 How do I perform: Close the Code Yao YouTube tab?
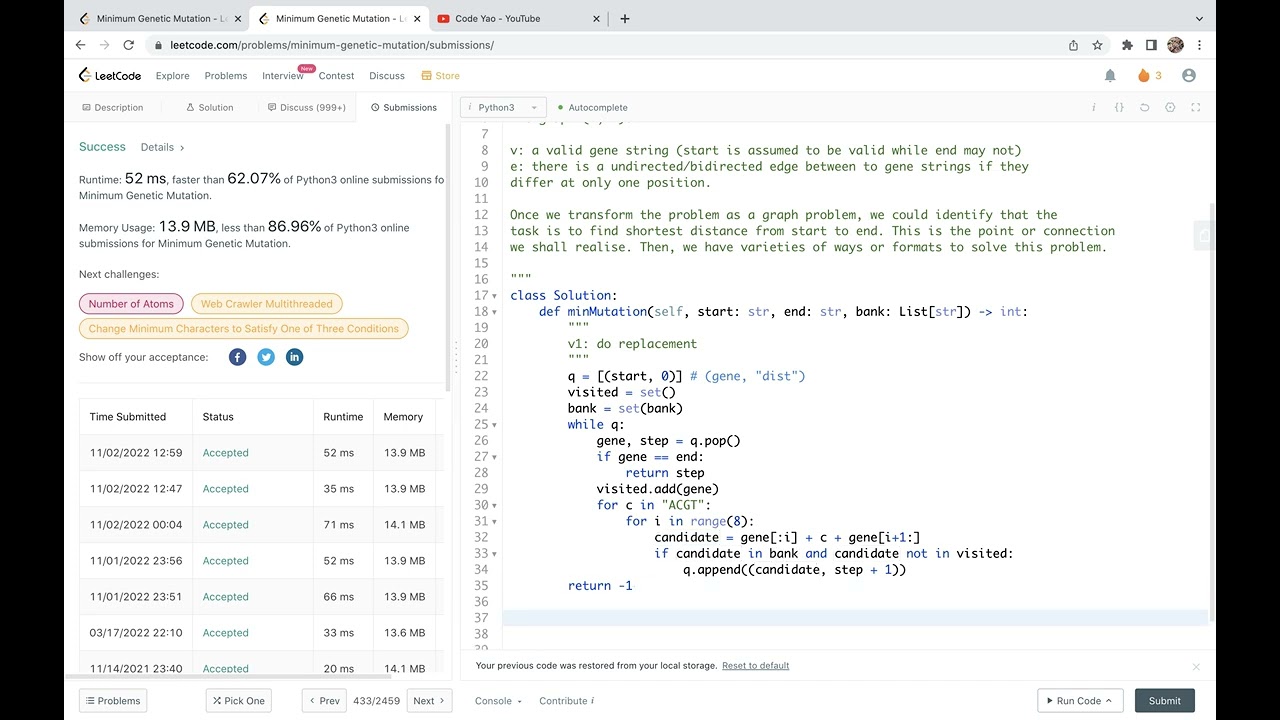(x=597, y=18)
